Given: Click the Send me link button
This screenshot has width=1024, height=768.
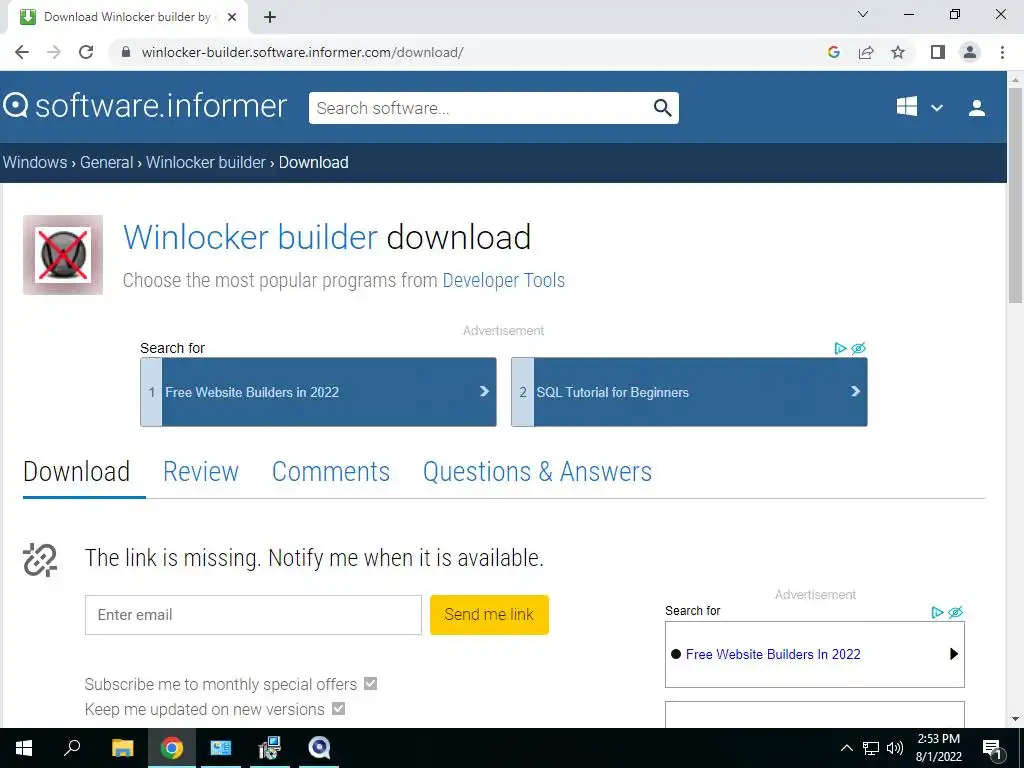Looking at the screenshot, I should (x=489, y=615).
